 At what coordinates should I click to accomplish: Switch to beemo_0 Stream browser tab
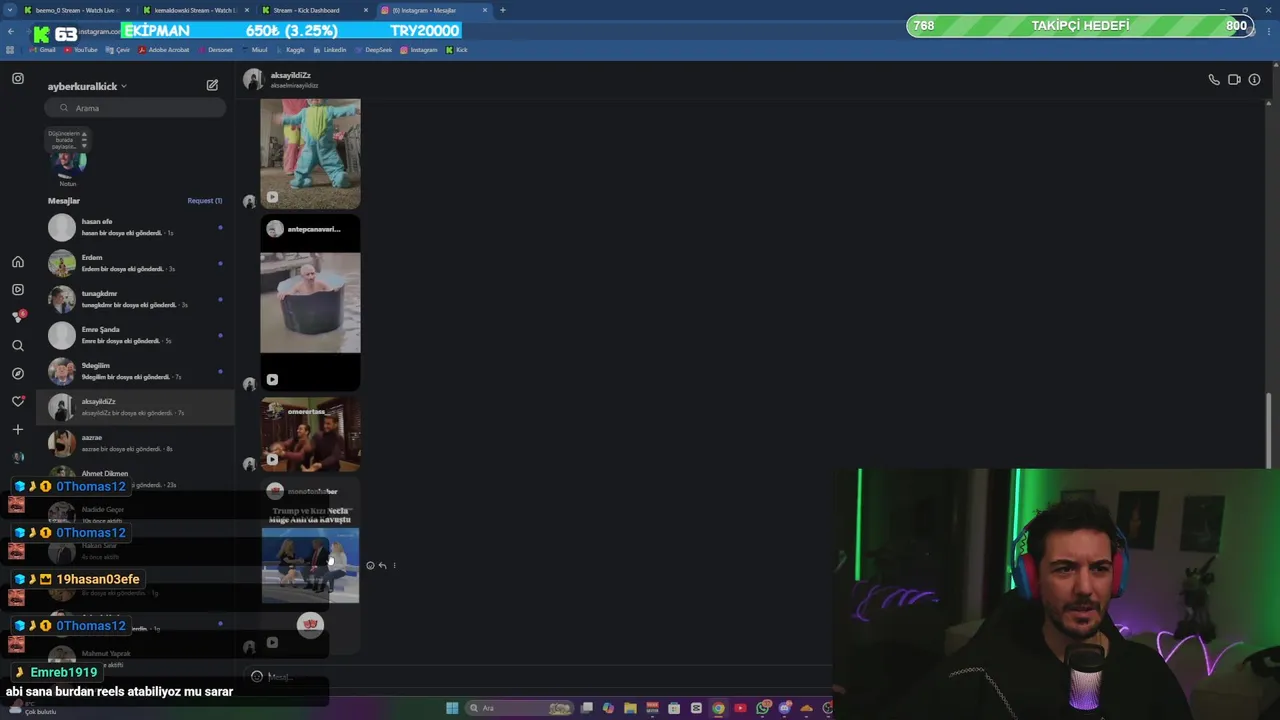point(75,10)
